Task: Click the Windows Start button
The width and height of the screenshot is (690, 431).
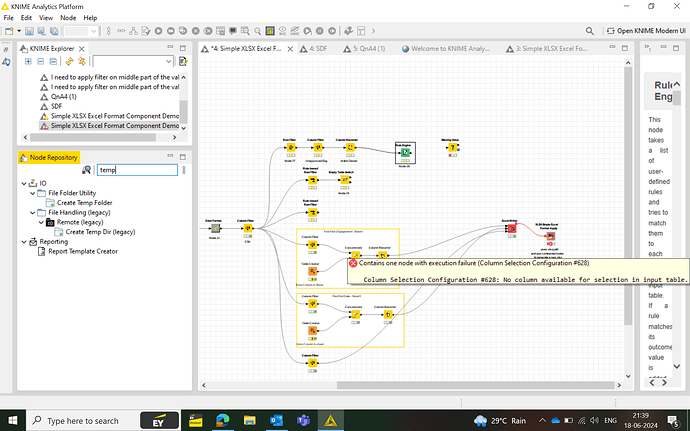Action: click(13, 421)
